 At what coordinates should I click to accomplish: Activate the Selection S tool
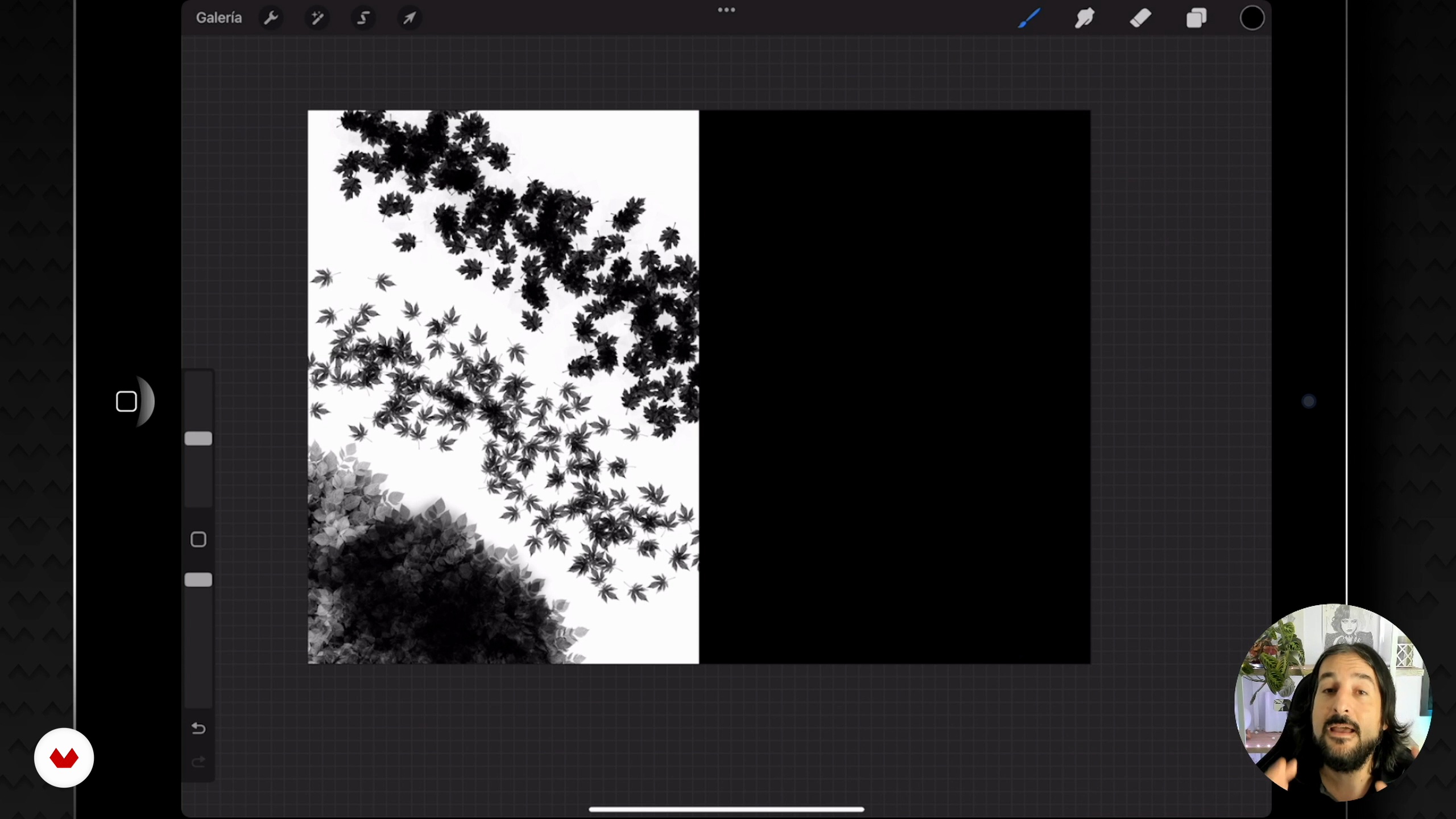(363, 18)
